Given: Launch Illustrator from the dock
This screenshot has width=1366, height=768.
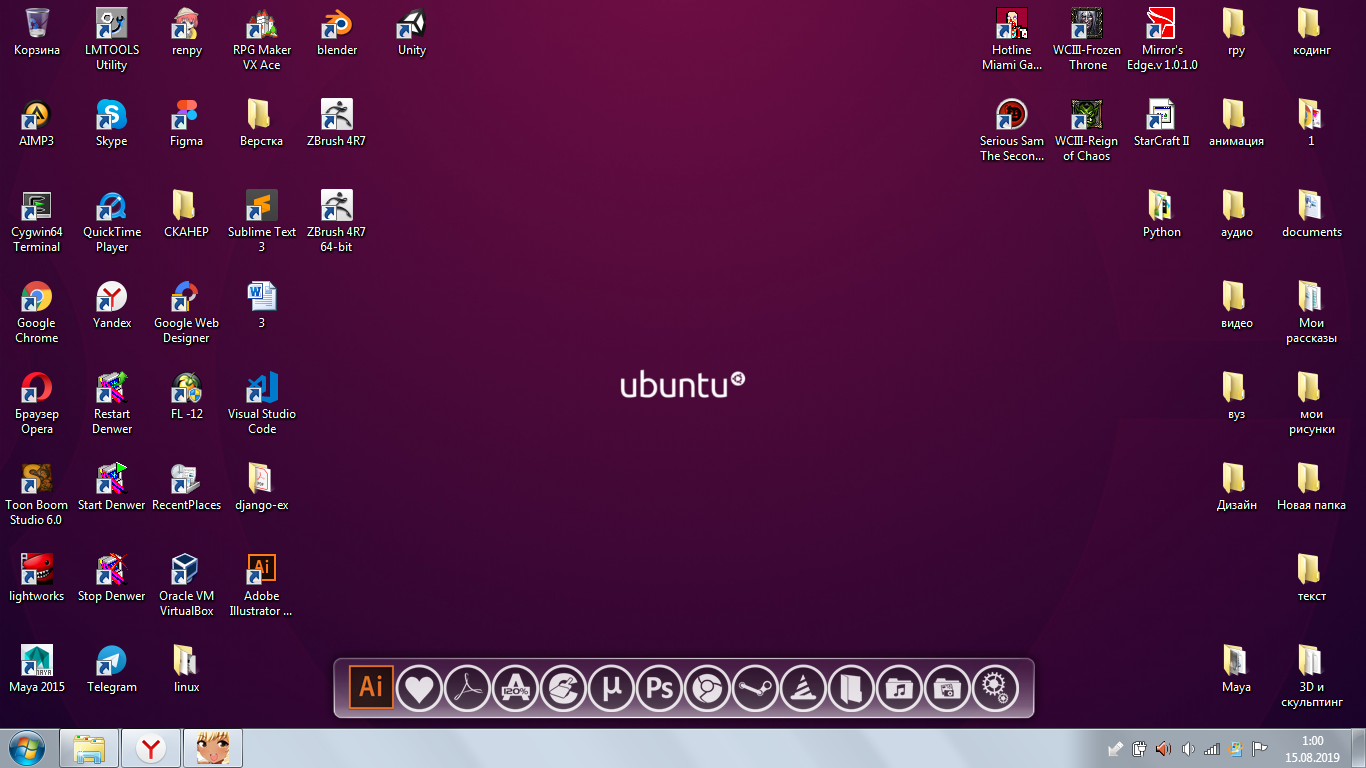Looking at the screenshot, I should click(371, 687).
